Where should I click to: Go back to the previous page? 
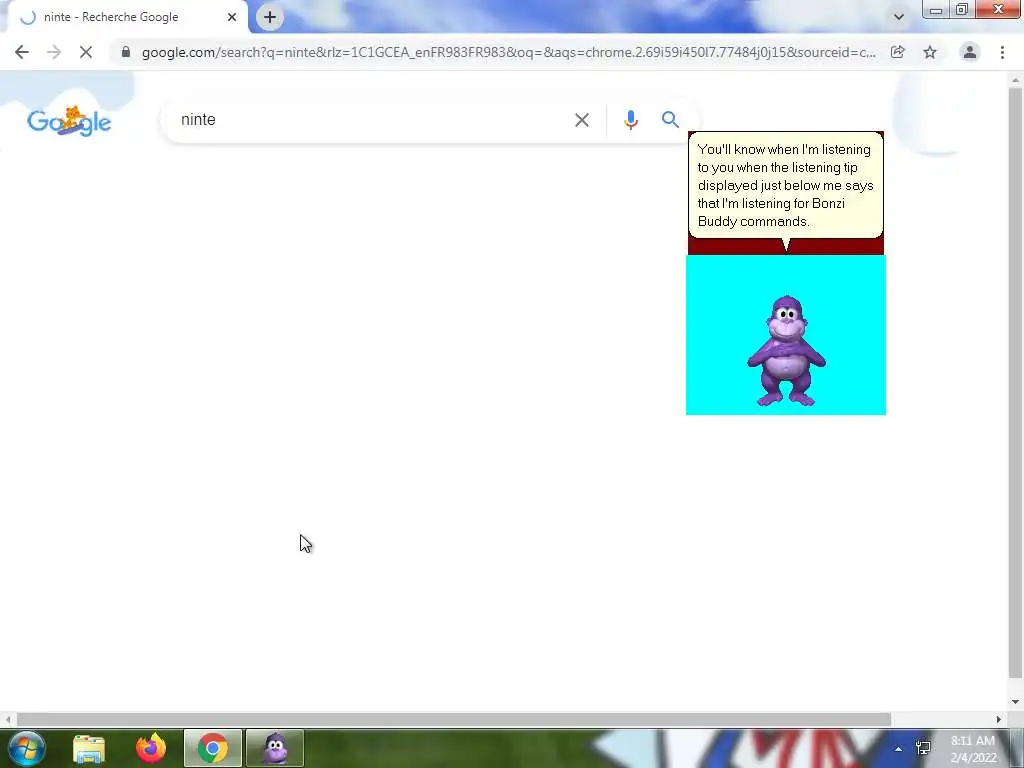click(22, 52)
